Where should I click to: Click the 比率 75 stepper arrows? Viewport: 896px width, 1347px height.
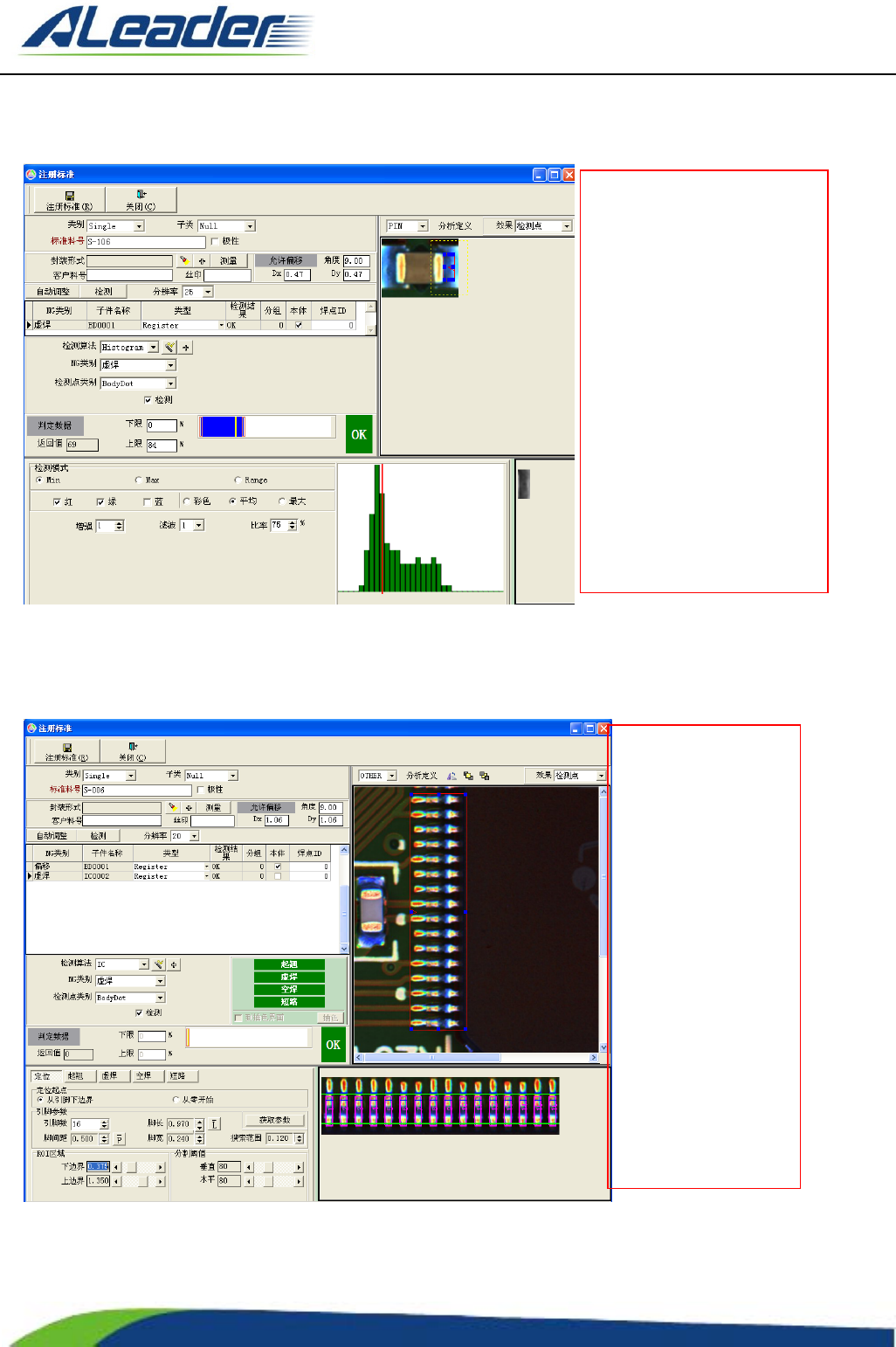click(293, 525)
